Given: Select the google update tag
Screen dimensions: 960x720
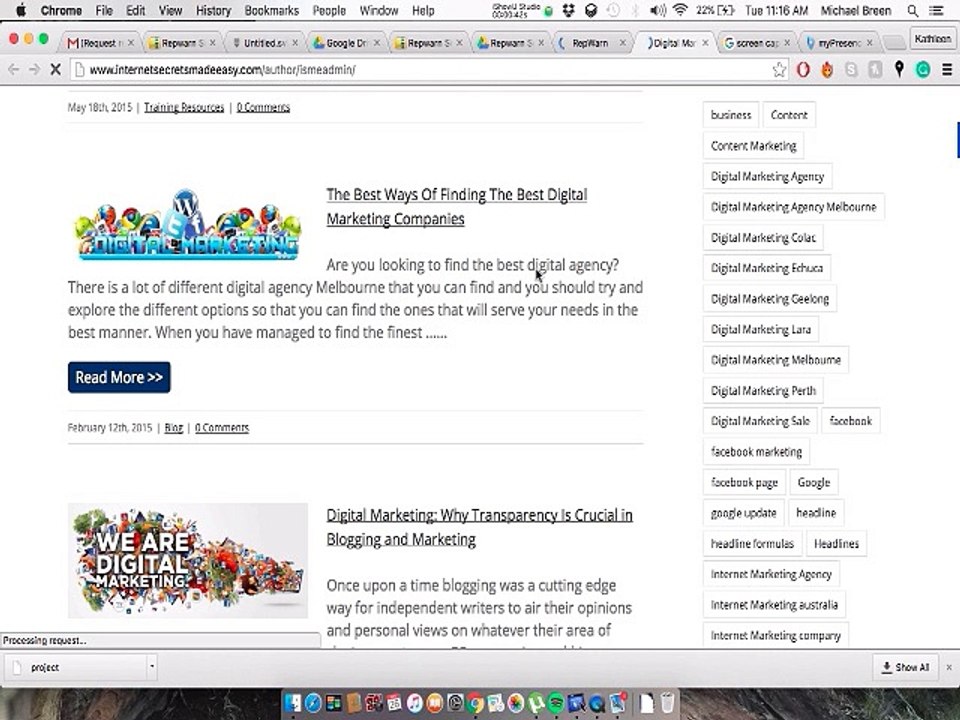Looking at the screenshot, I should pos(743,513).
